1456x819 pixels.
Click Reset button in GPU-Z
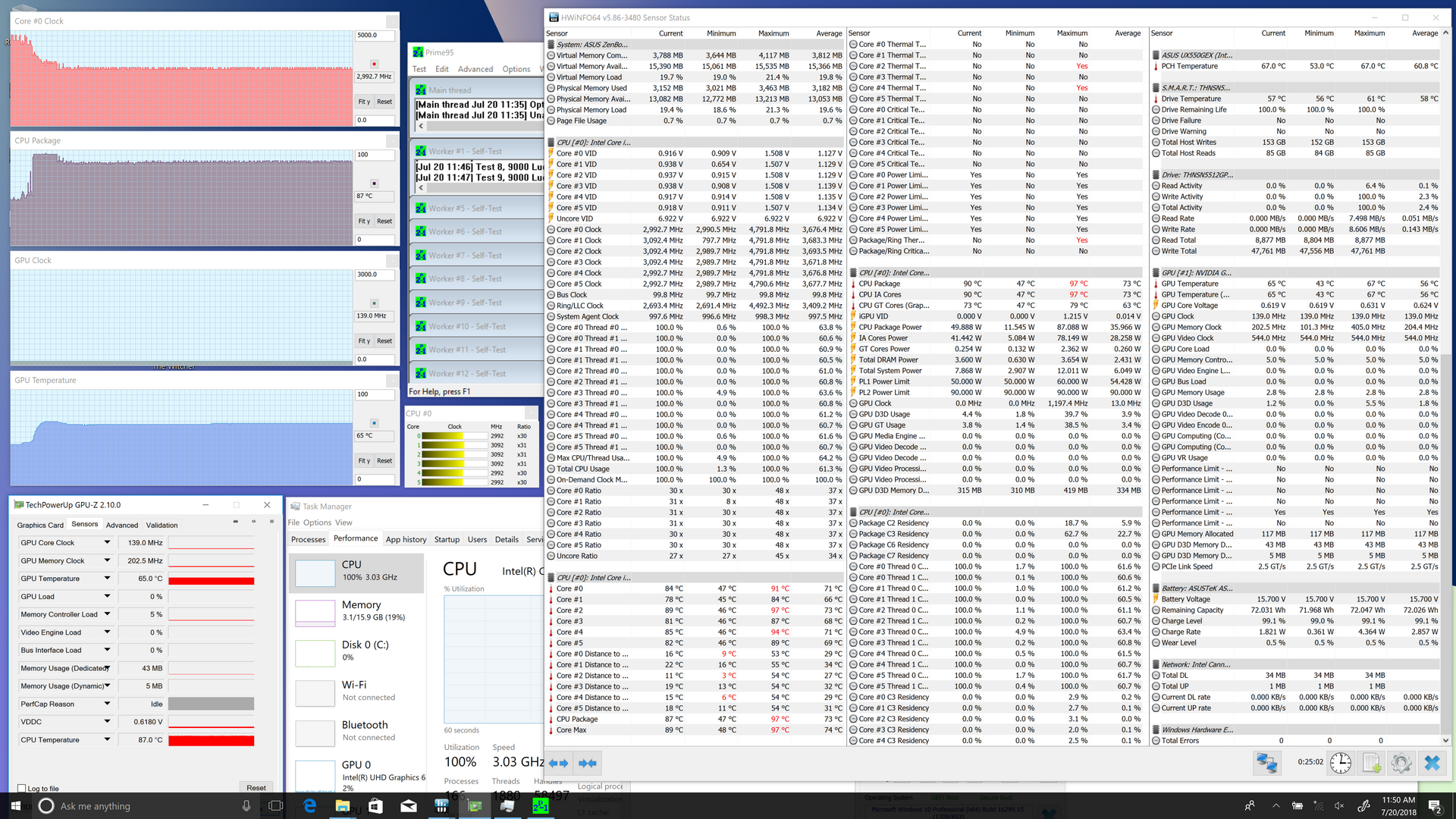pyautogui.click(x=256, y=788)
